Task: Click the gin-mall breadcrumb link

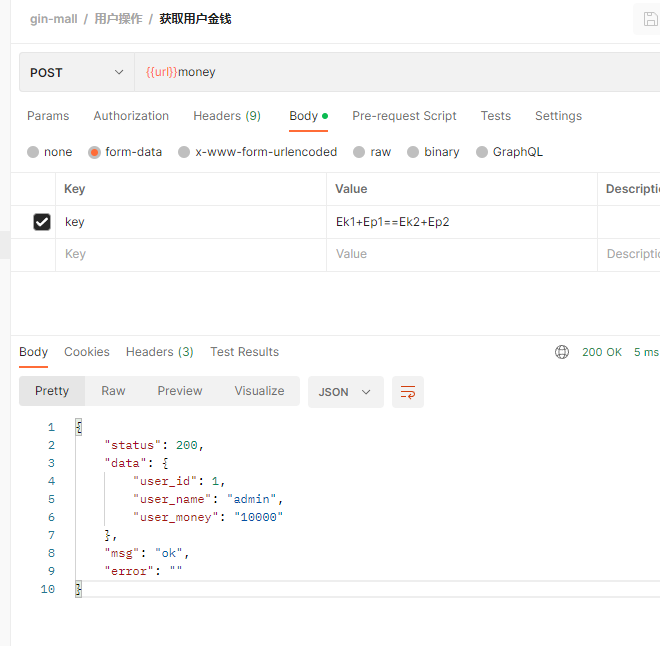Action: tap(53, 19)
